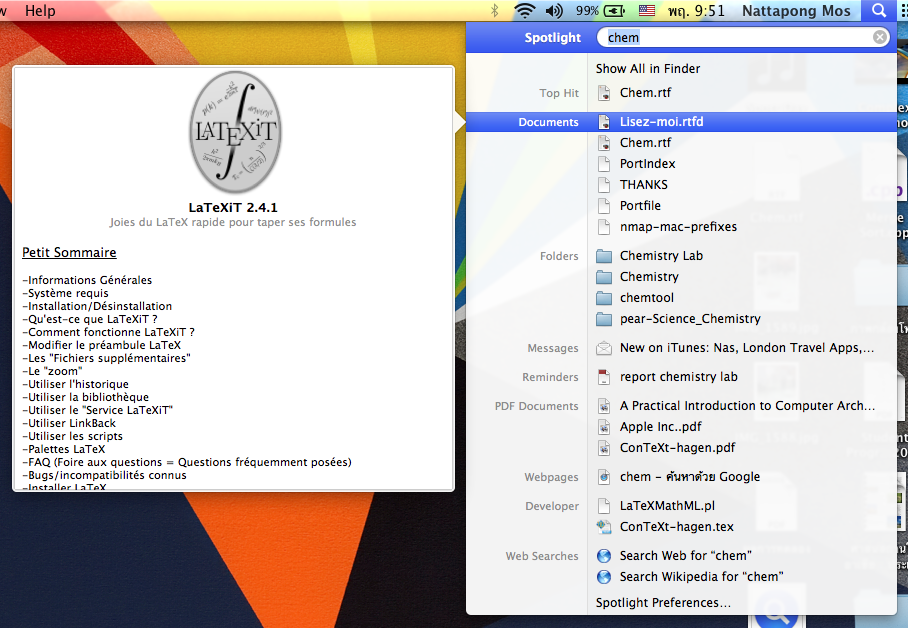This screenshot has height=628, width=908.
Task: Select Show All in Finder
Action: pos(648,69)
